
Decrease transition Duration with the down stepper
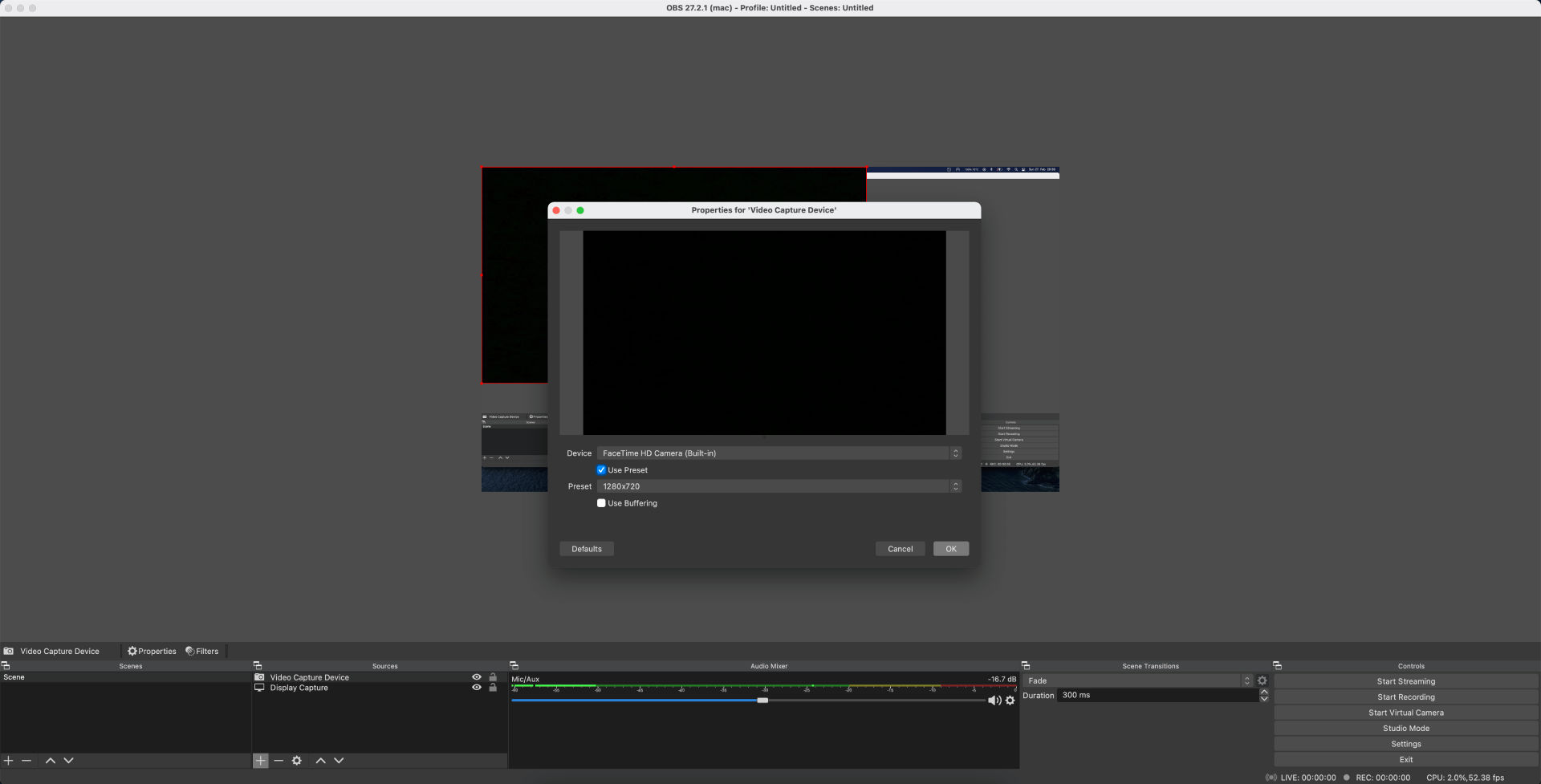(x=1264, y=699)
